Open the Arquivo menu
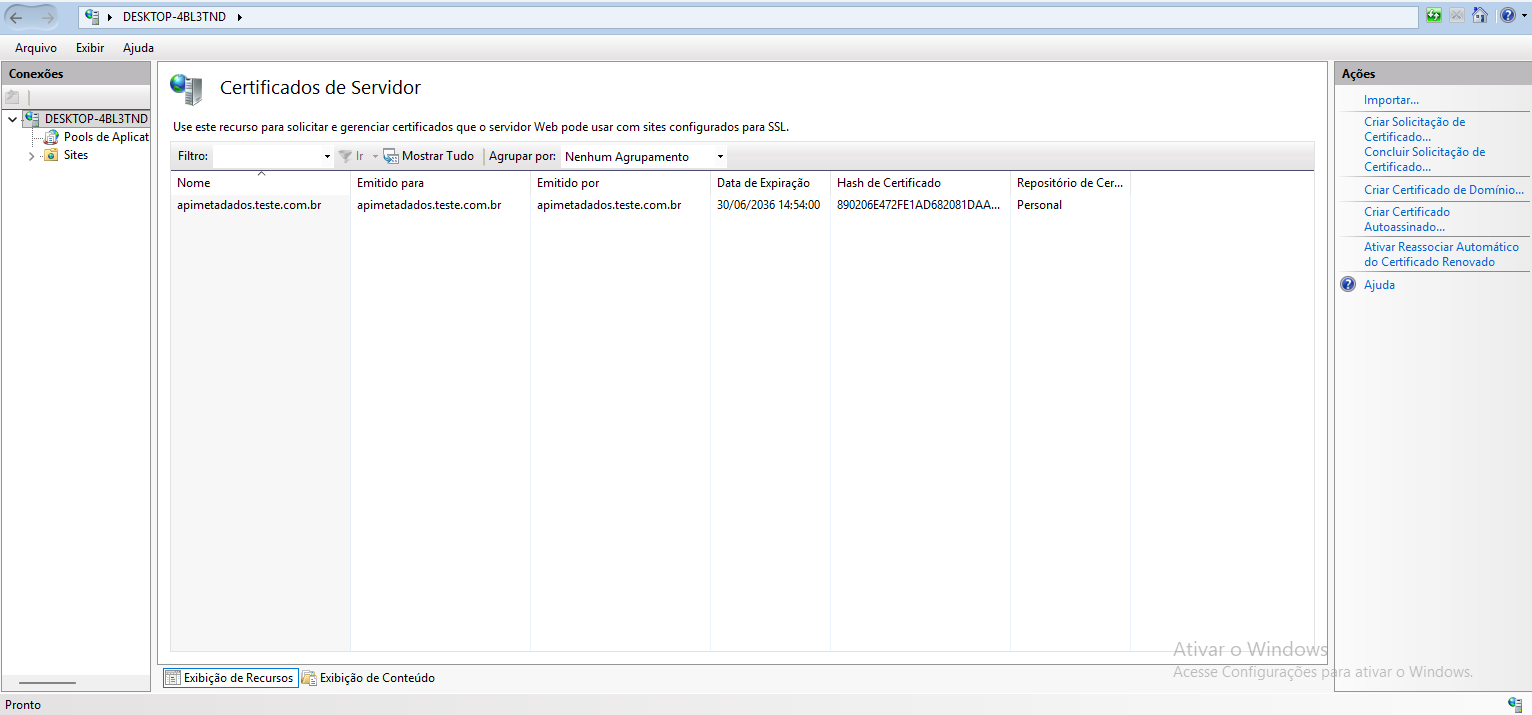Viewport: 1532px width, 715px height. pos(36,48)
